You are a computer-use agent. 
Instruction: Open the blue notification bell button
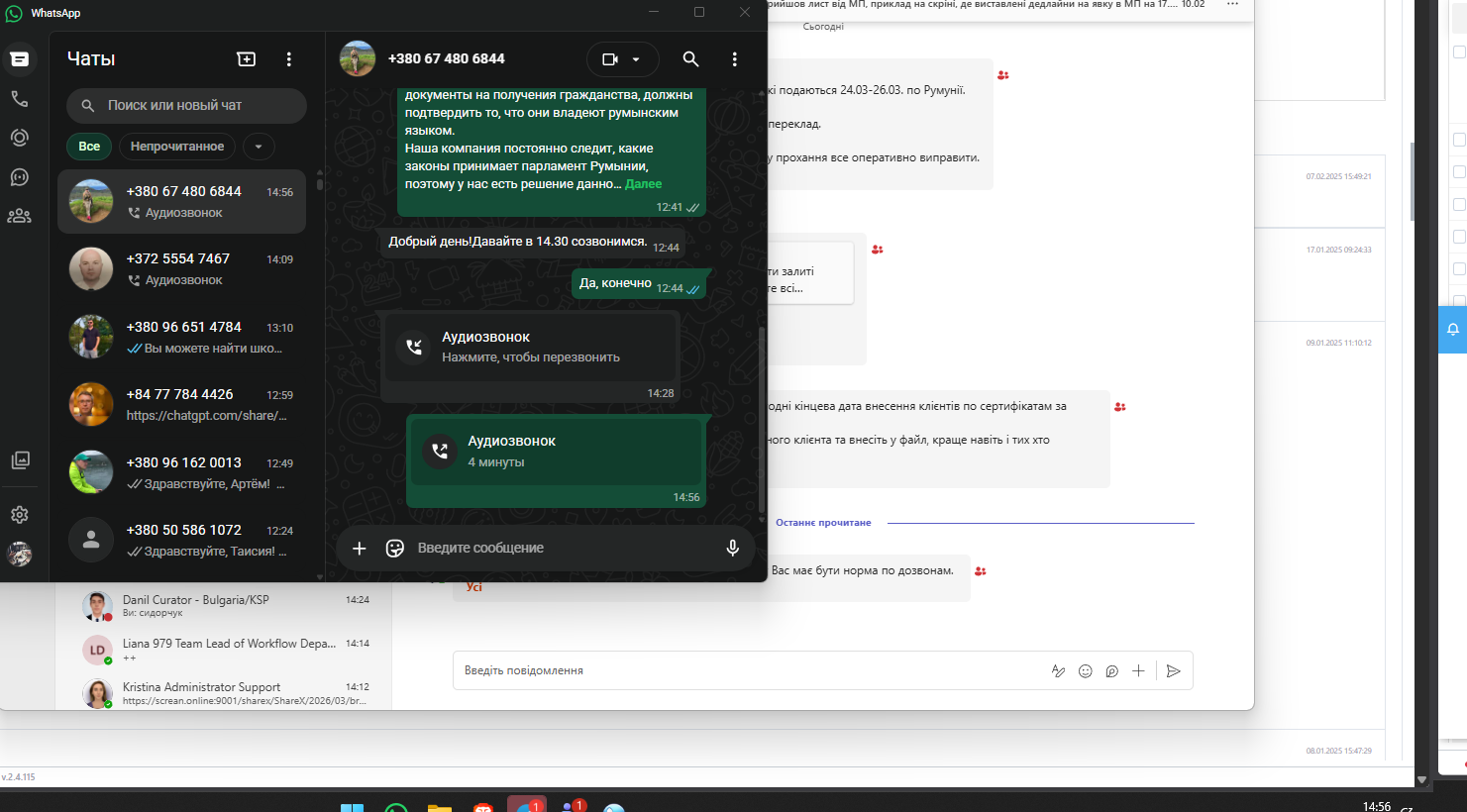1452,330
